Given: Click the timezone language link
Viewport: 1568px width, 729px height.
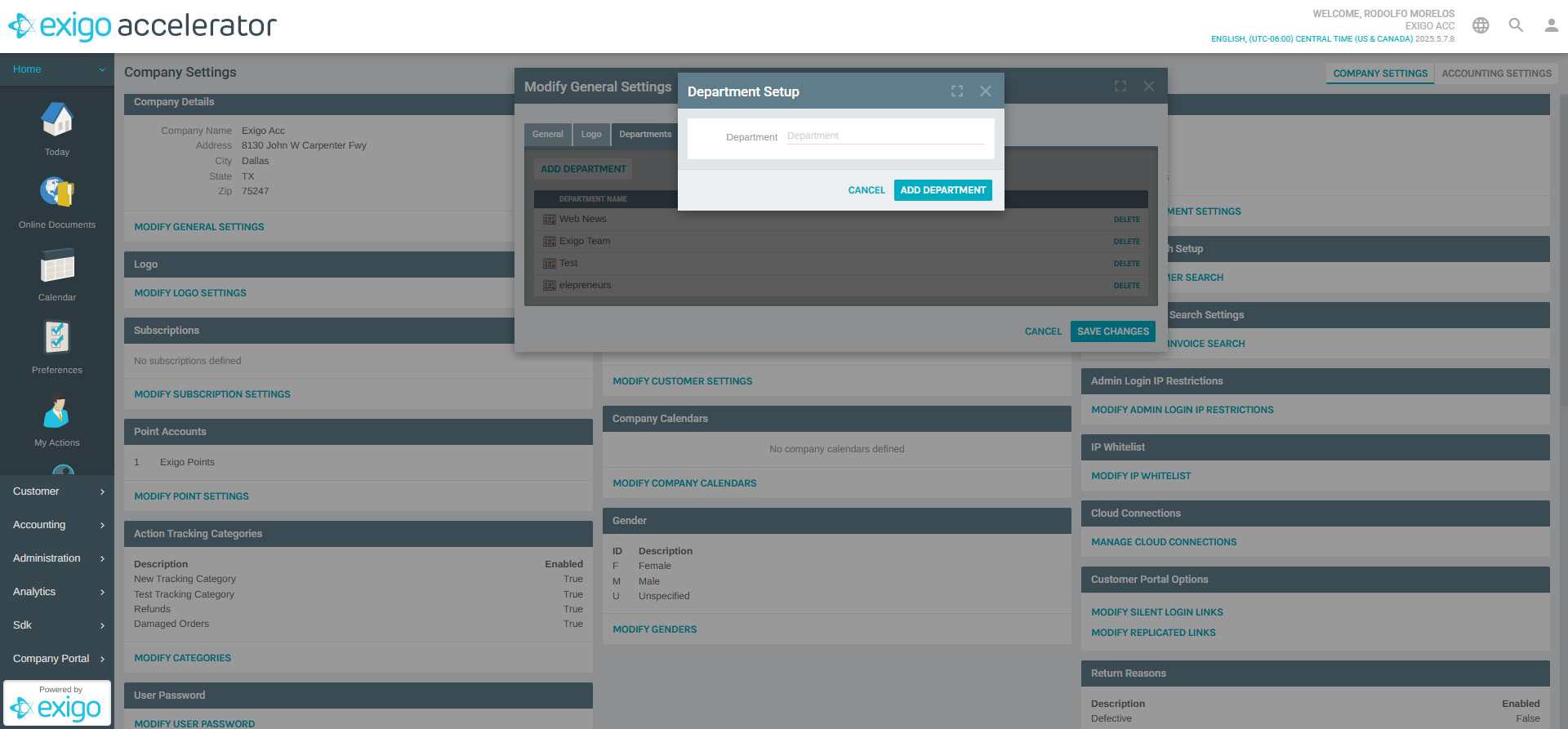Looking at the screenshot, I should (1312, 39).
